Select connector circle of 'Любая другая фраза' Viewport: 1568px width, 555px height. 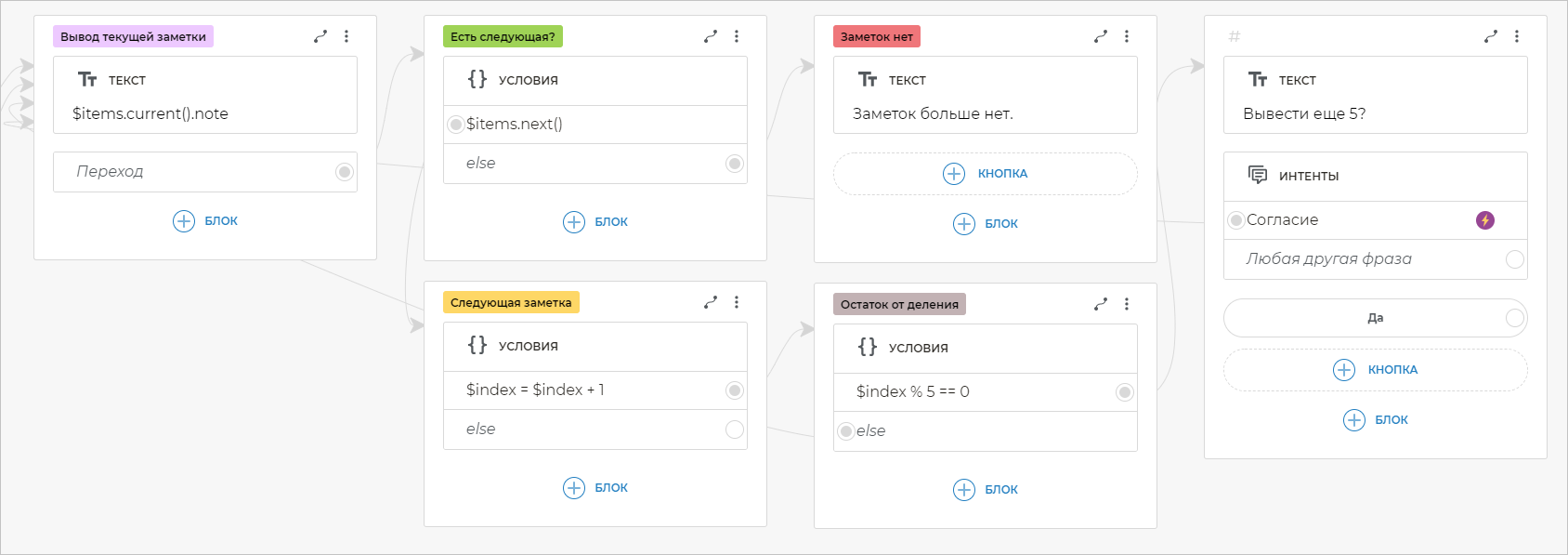tap(1514, 259)
